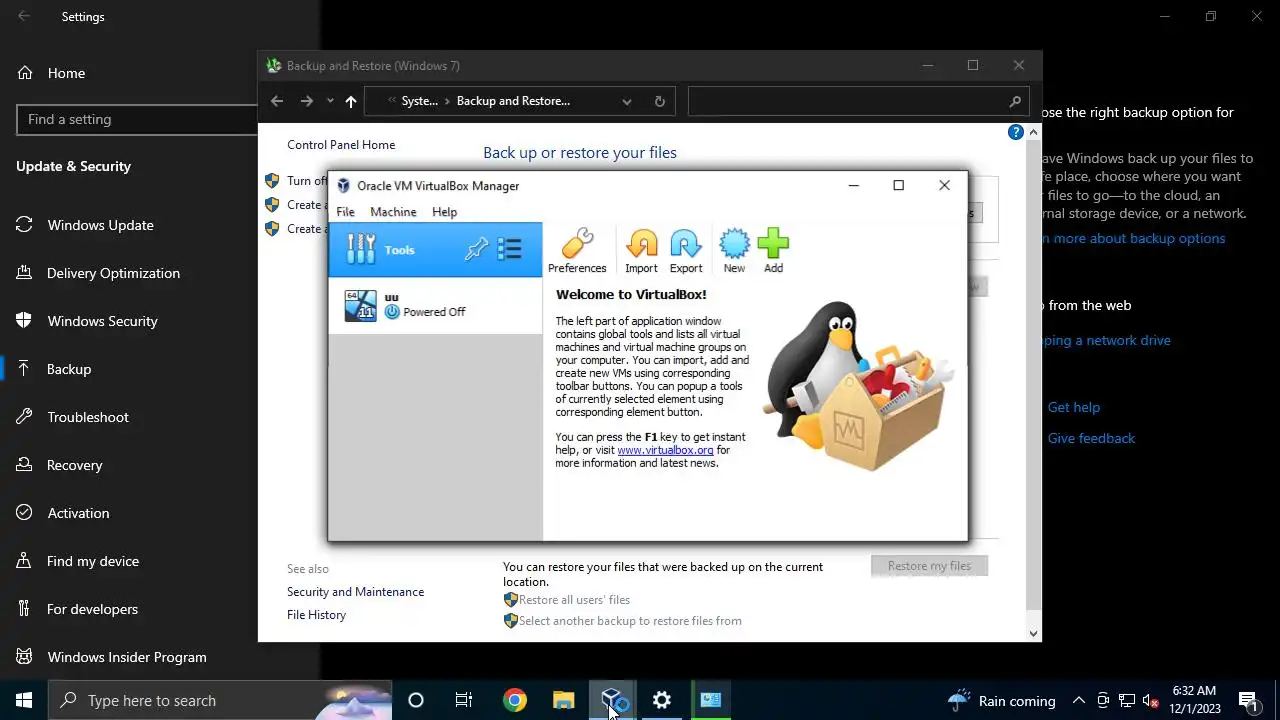This screenshot has width=1280, height=720.
Task: Click the volume icon in the tray
Action: click(x=1150, y=700)
